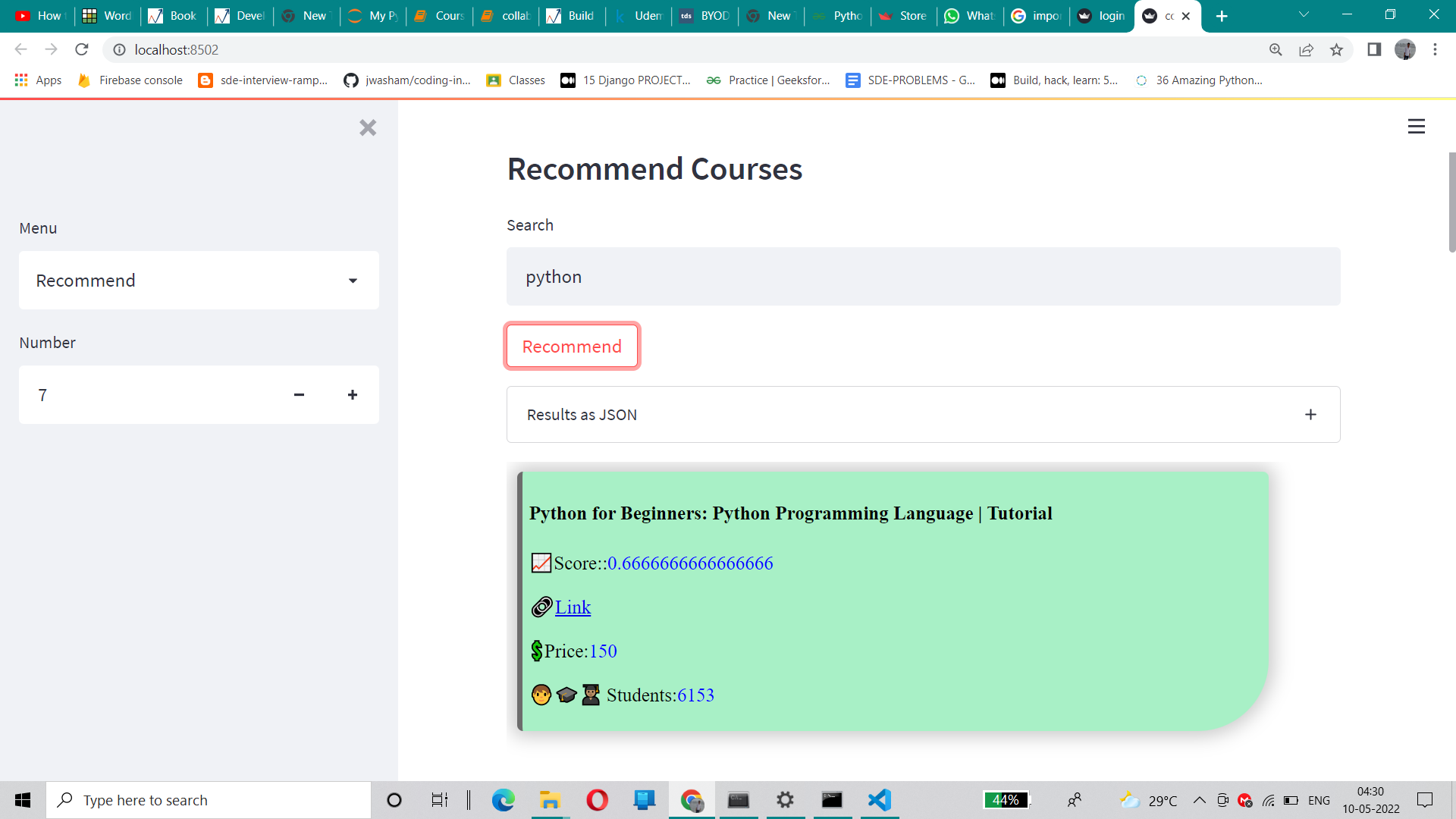Launch Google Chrome profile avatar icon
This screenshot has height=819, width=1456.
[1405, 49]
